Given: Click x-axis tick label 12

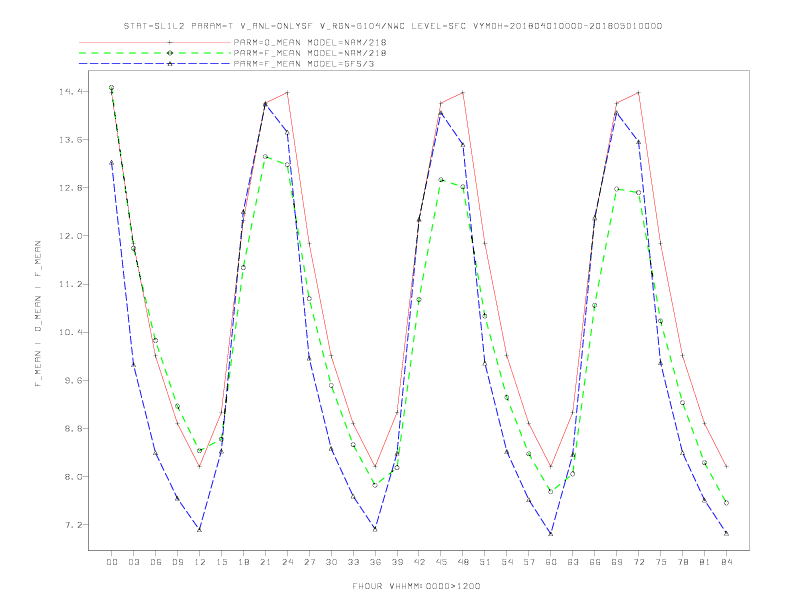Looking at the screenshot, I should [x=200, y=562].
